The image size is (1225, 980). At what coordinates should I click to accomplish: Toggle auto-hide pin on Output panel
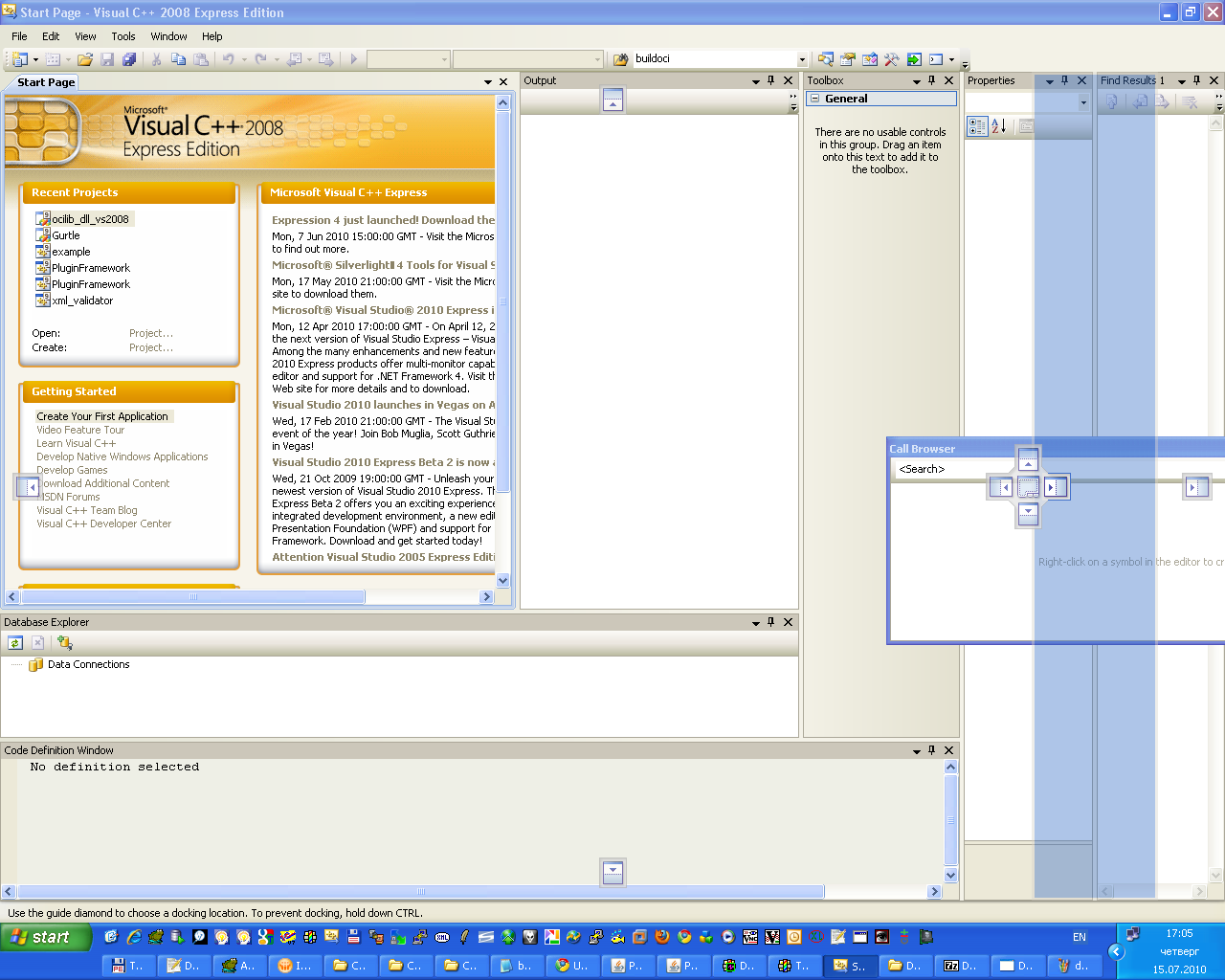point(770,81)
